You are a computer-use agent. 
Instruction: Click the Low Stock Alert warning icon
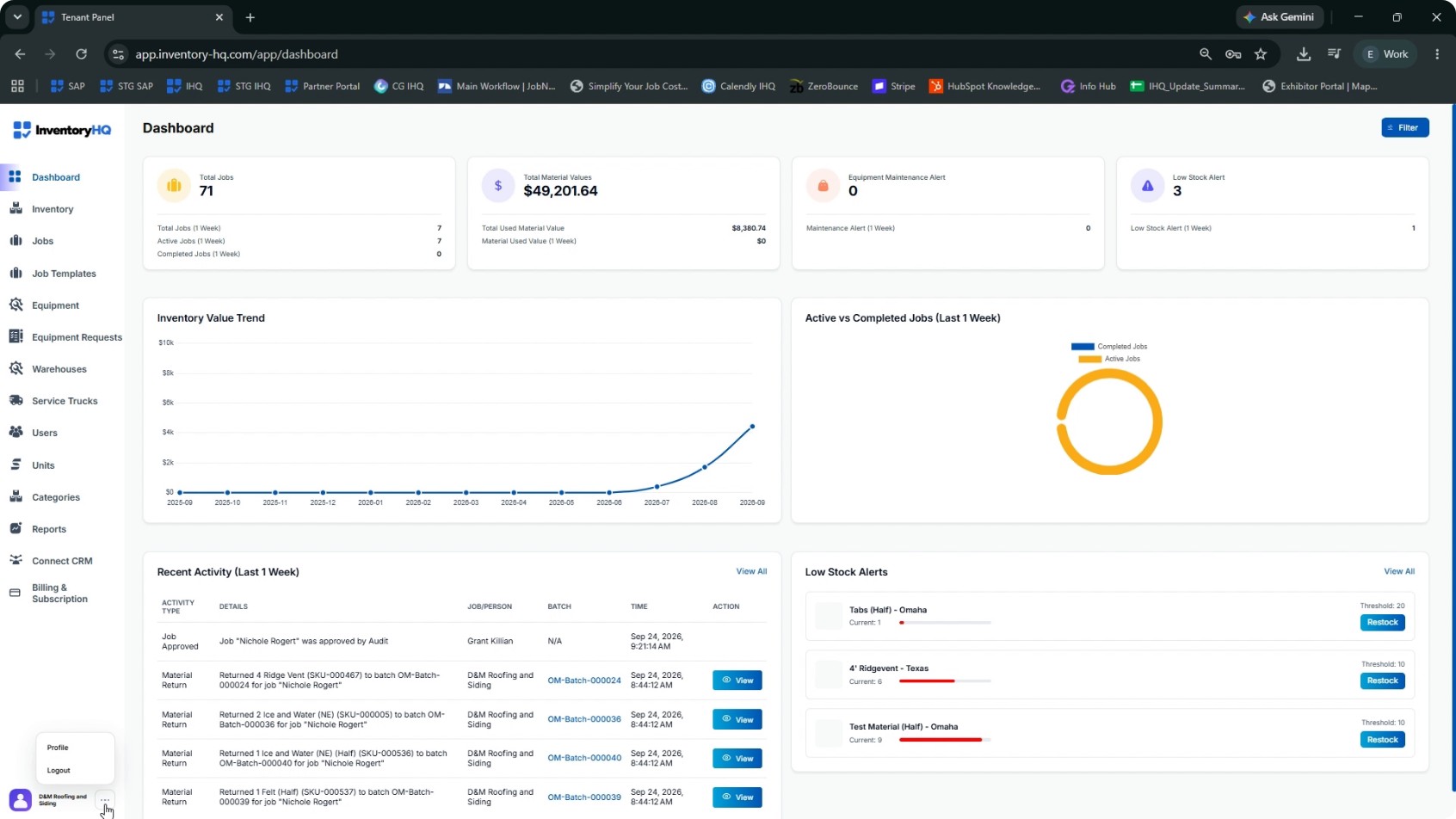1147,185
